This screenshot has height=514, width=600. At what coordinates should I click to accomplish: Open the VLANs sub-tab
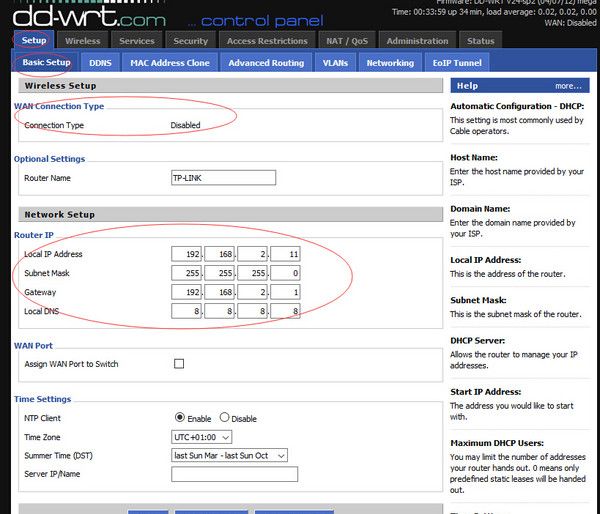click(335, 63)
